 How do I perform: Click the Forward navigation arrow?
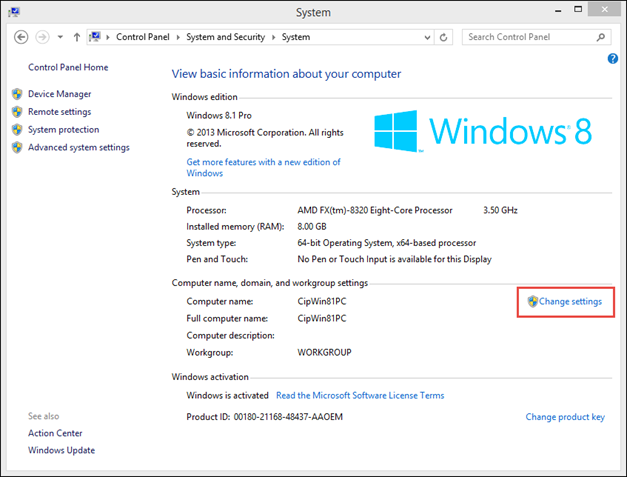click(x=42, y=37)
